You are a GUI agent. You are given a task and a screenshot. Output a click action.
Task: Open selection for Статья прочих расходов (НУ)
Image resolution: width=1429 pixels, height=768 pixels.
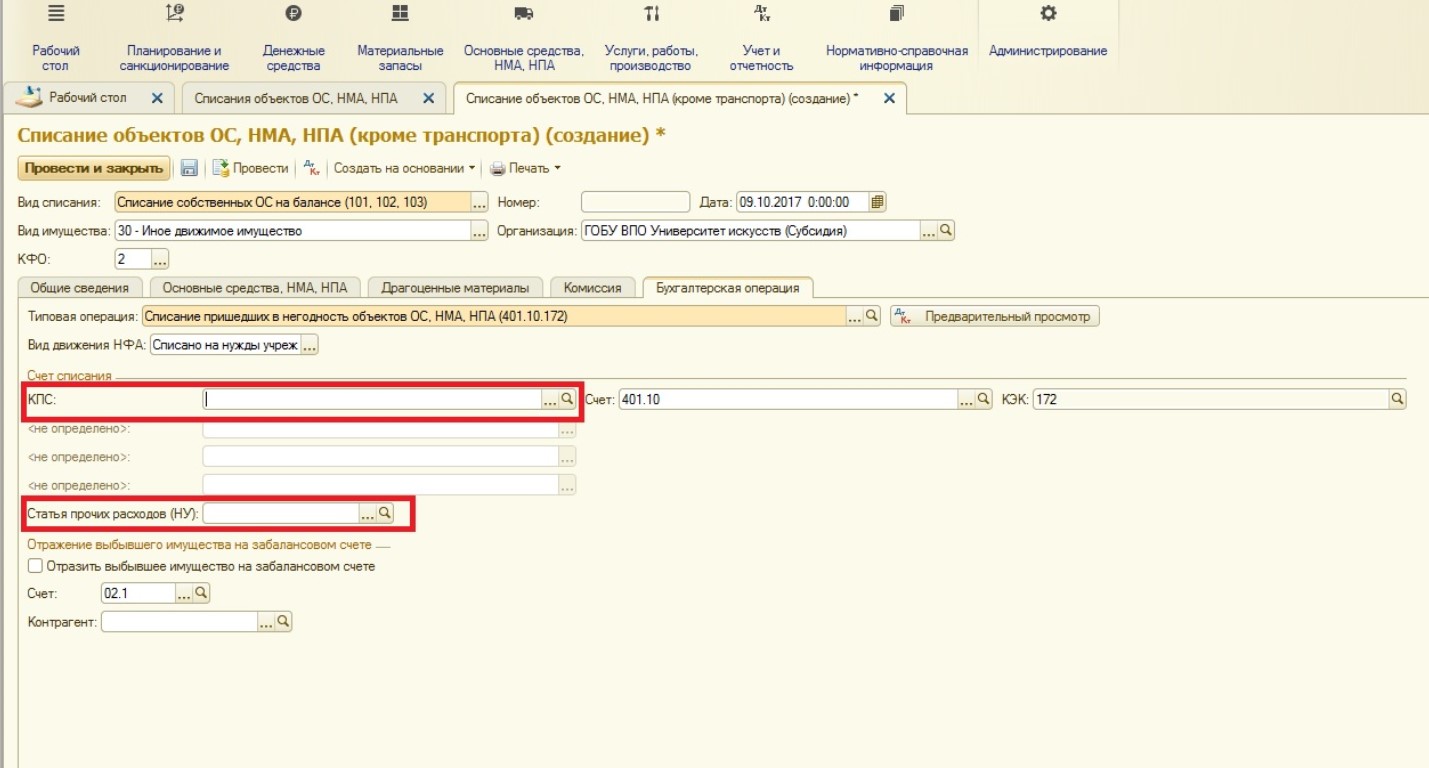(367, 513)
